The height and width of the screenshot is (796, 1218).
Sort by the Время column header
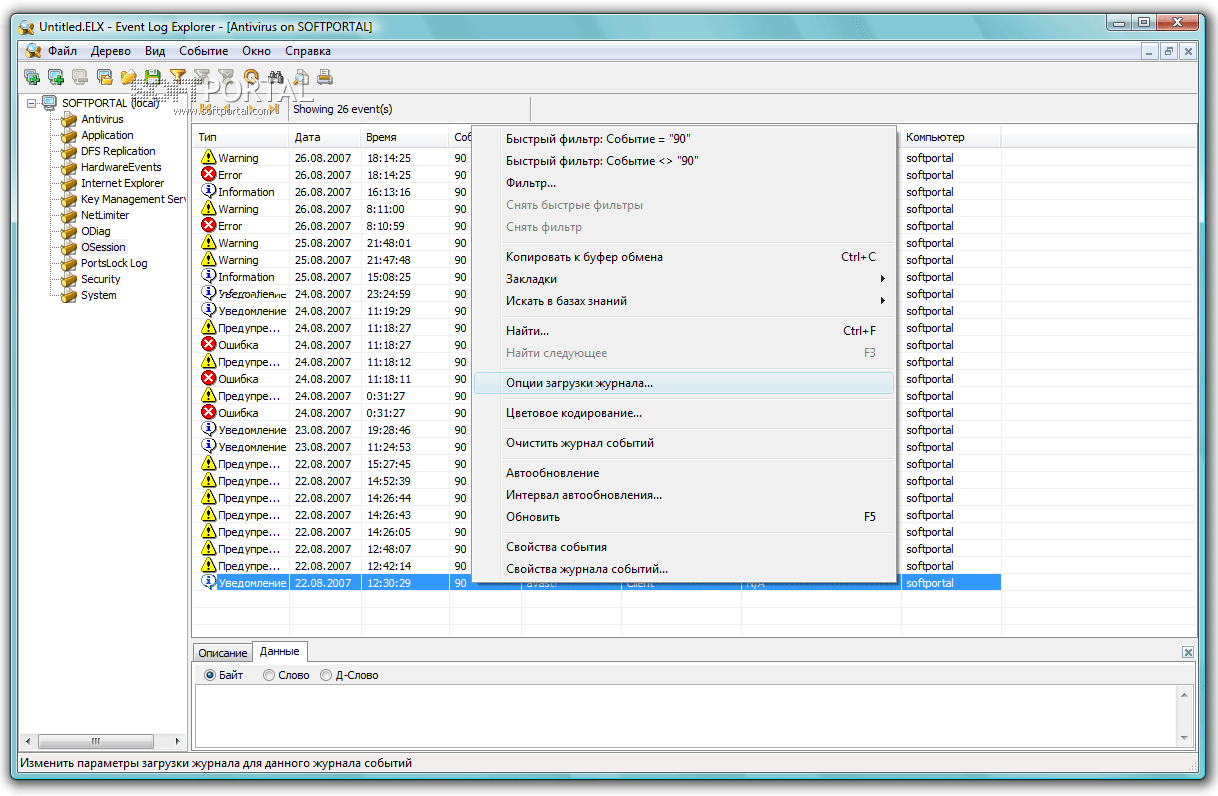pyautogui.click(x=405, y=137)
